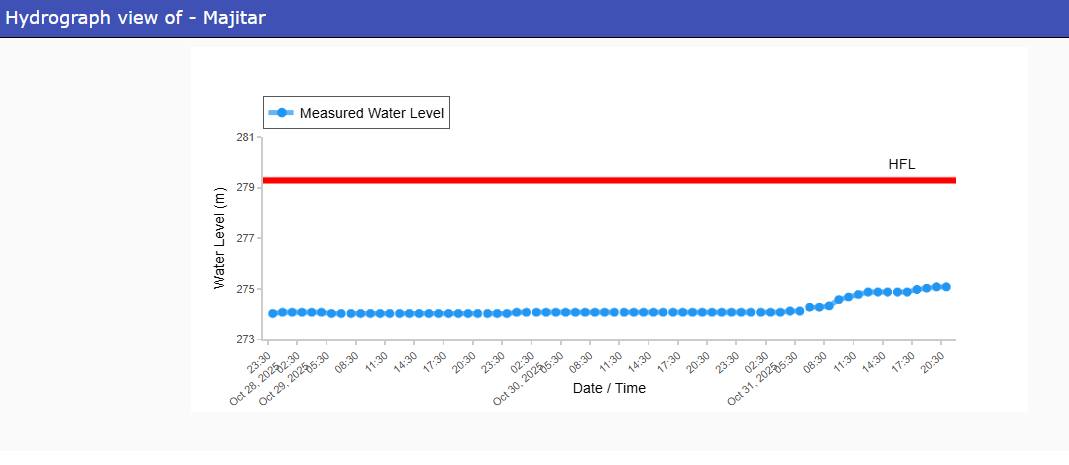Click the 'Water Level (m)' axis title
The width and height of the screenshot is (1069, 465).
pos(219,238)
